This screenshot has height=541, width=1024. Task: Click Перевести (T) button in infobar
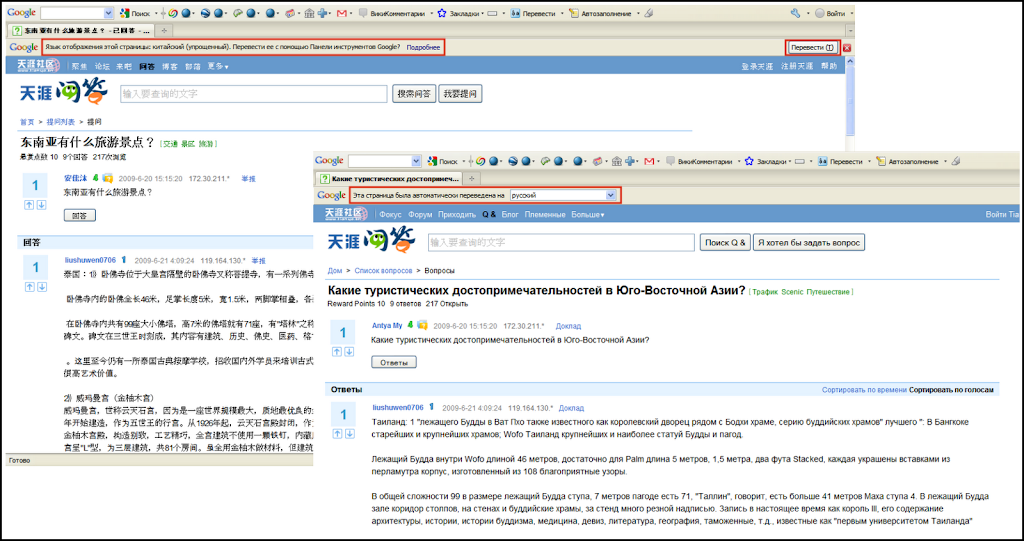pos(812,48)
